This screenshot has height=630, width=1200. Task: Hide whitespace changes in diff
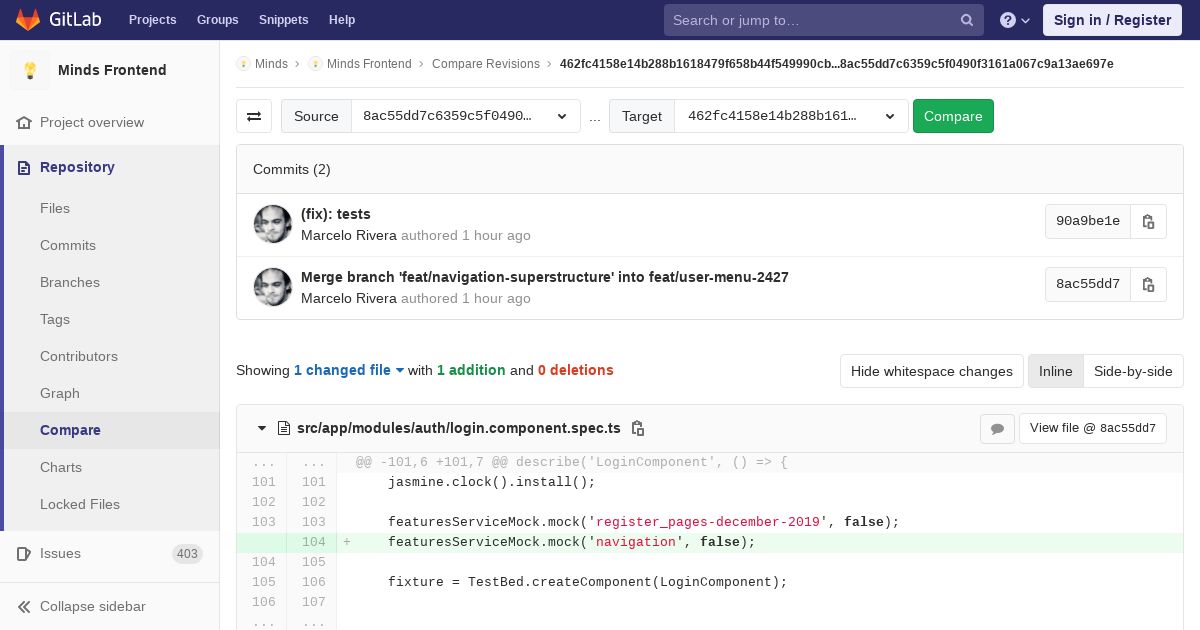[x=931, y=371]
